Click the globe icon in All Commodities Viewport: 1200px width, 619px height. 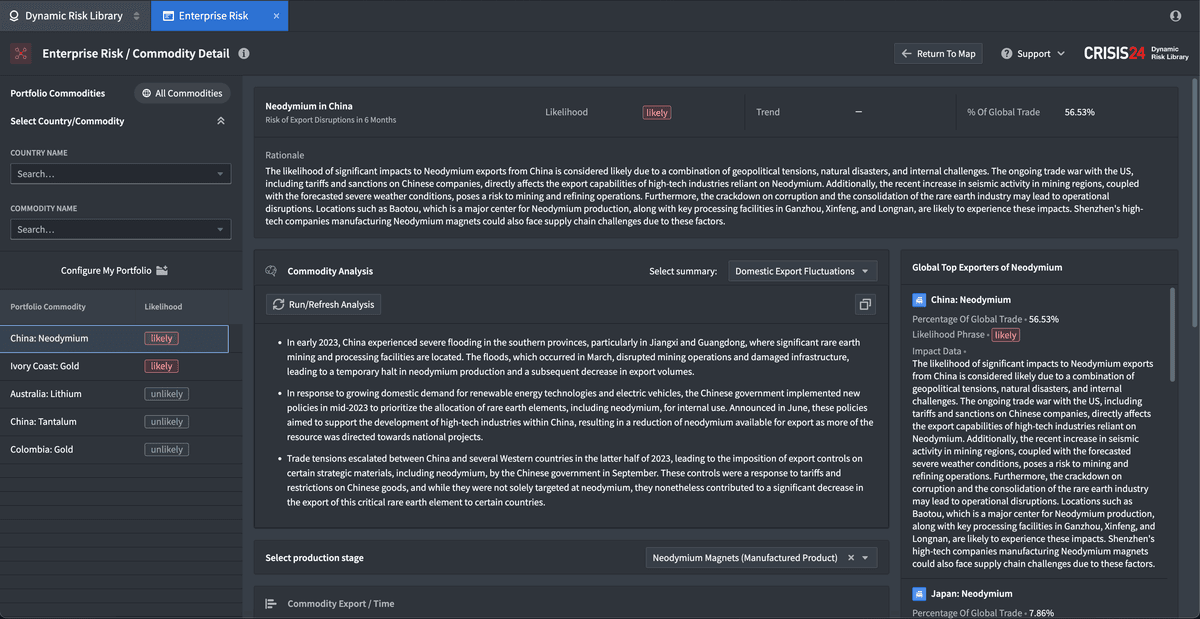click(147, 93)
